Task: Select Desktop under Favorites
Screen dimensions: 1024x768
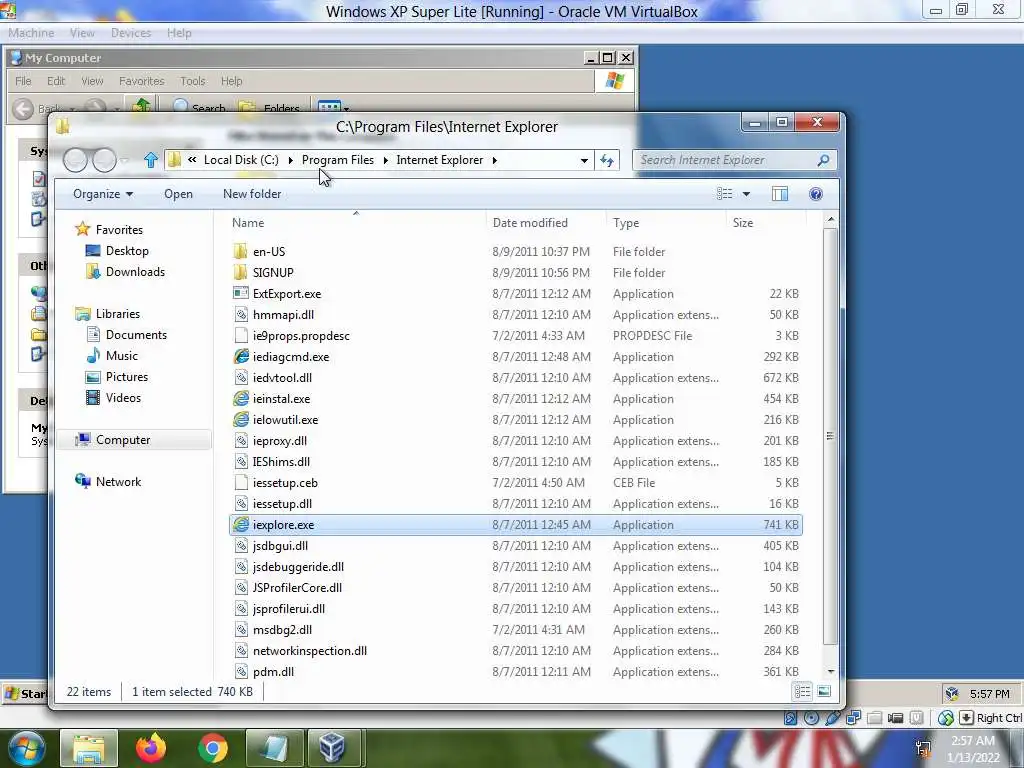Action: [127, 251]
